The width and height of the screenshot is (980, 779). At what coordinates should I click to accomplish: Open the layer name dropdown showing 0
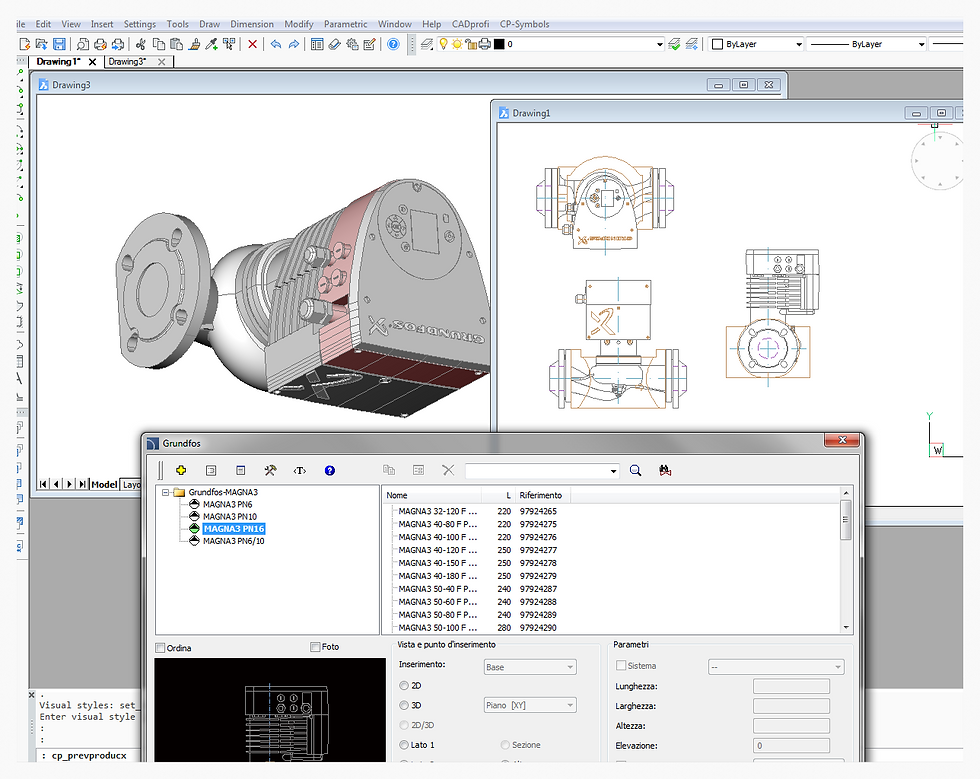tap(659, 44)
